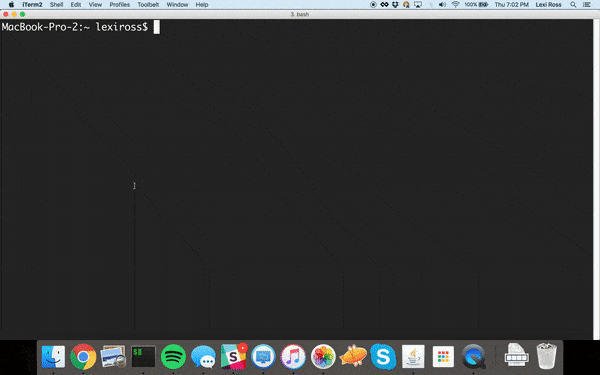Open the Photos app icon
This screenshot has width=600, height=375.
323,356
